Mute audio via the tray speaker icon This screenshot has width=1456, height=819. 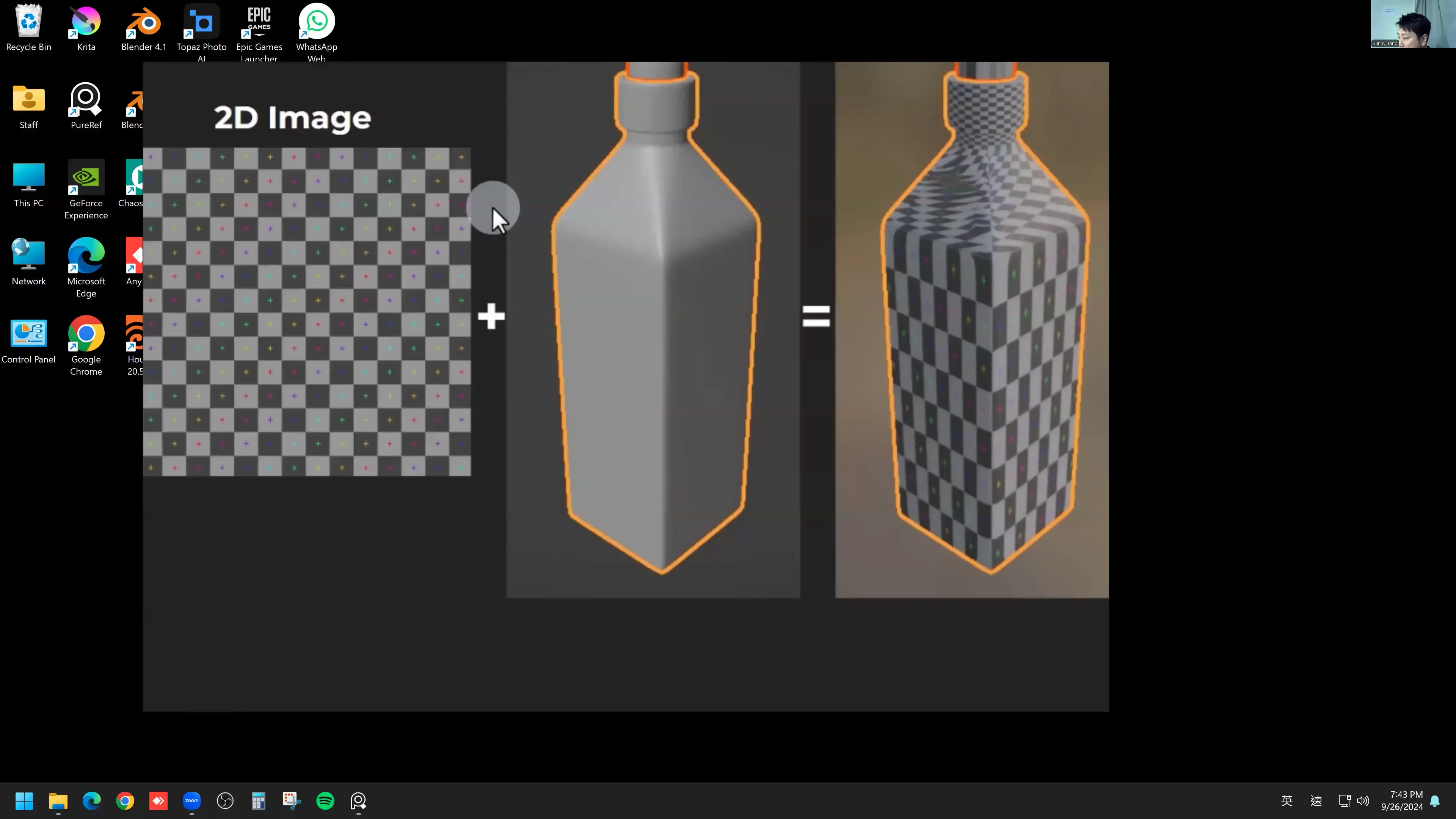1363,801
